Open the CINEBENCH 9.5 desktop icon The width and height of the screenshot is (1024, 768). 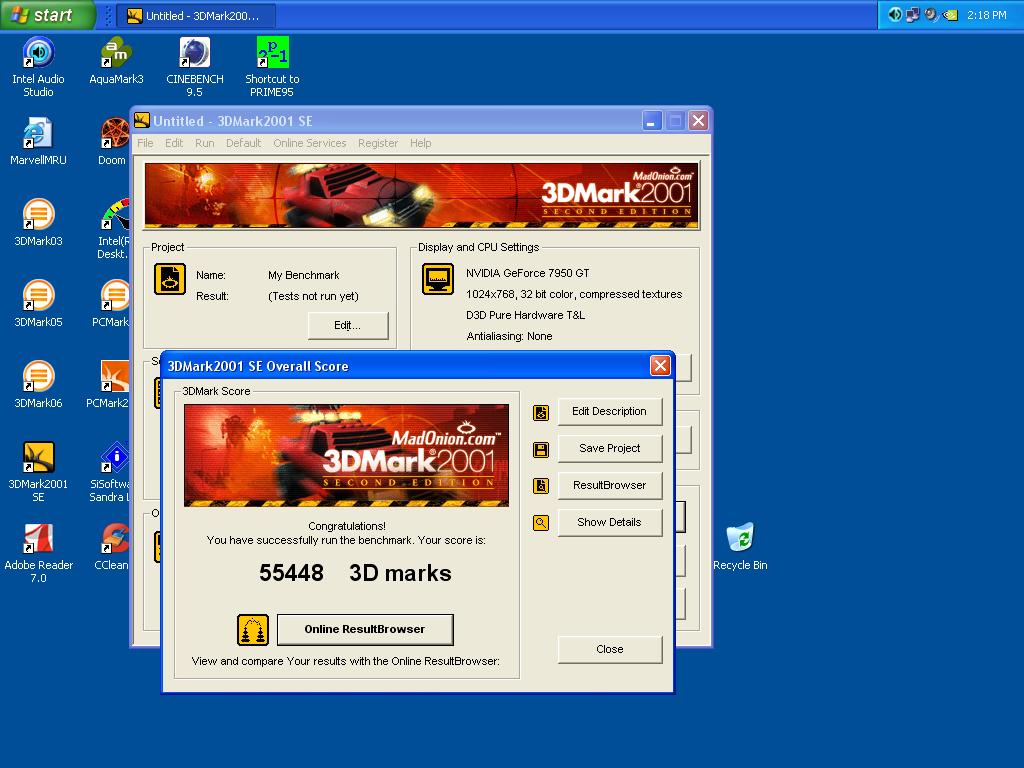(195, 66)
